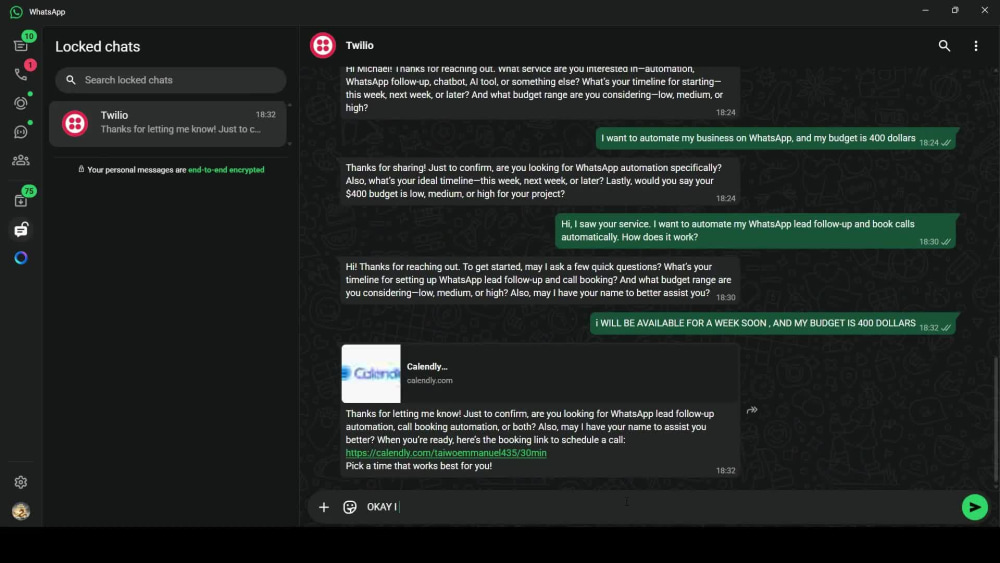
Task: Click the WhatsApp logo in title bar
Action: click(16, 11)
